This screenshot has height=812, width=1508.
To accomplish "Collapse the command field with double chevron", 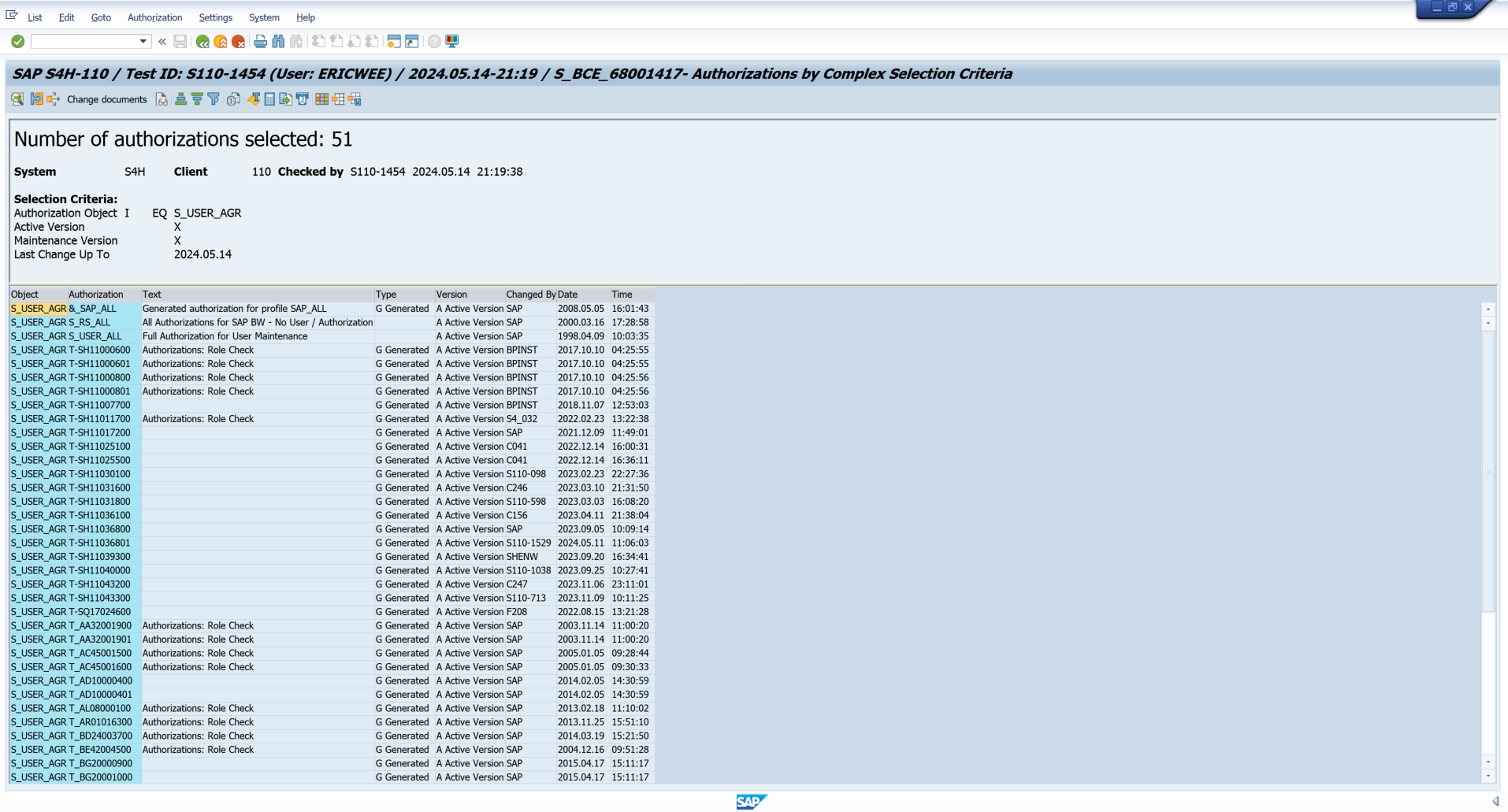I will [162, 42].
